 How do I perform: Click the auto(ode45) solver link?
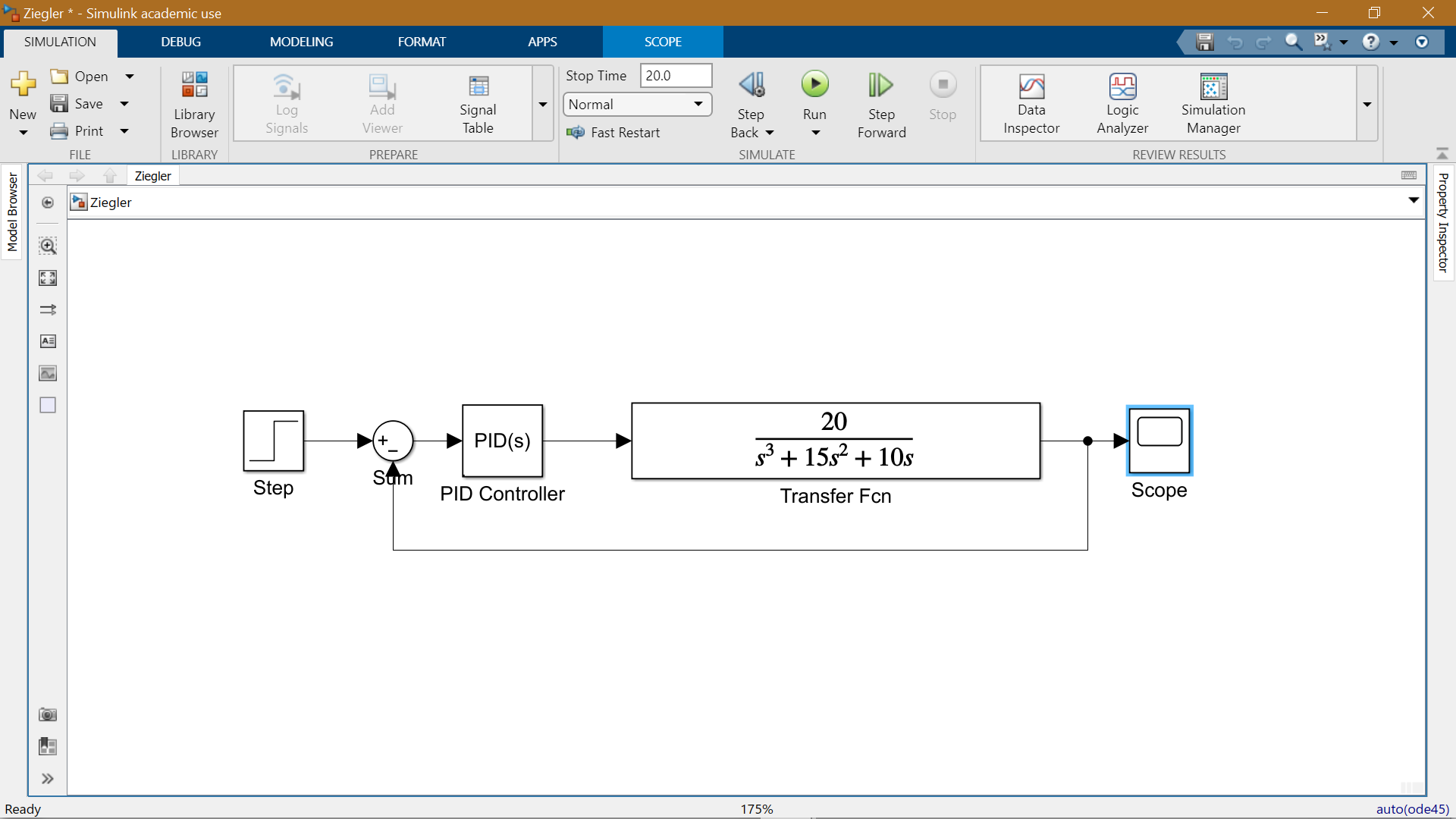point(1413,809)
